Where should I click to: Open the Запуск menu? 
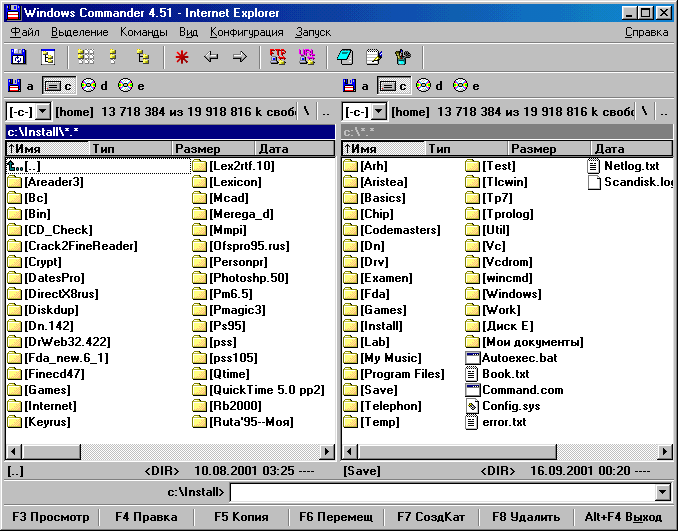coord(313,32)
